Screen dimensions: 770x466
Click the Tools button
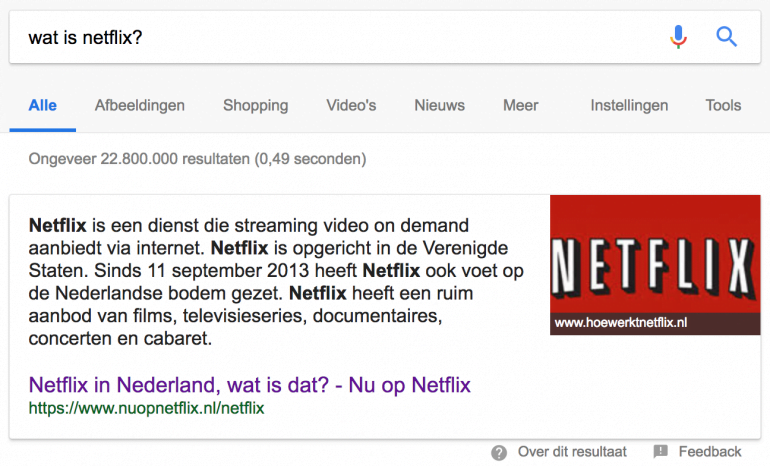pyautogui.click(x=723, y=105)
